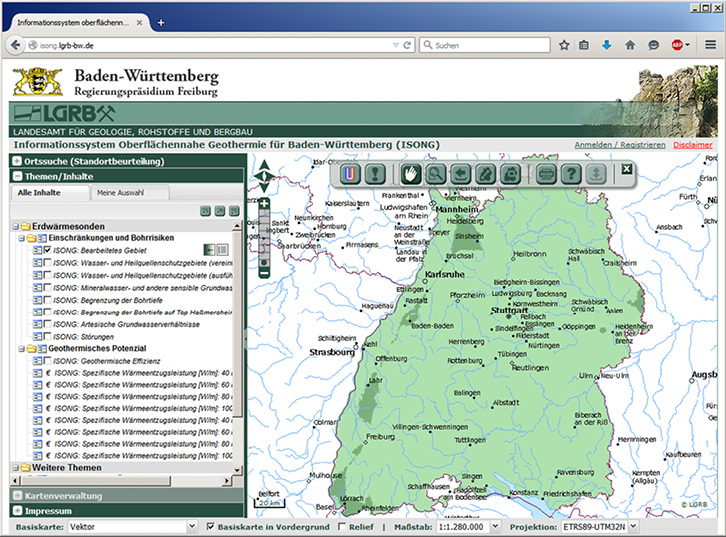Click the pencil drawing tool icon
This screenshot has height=537, width=726.
[485, 173]
